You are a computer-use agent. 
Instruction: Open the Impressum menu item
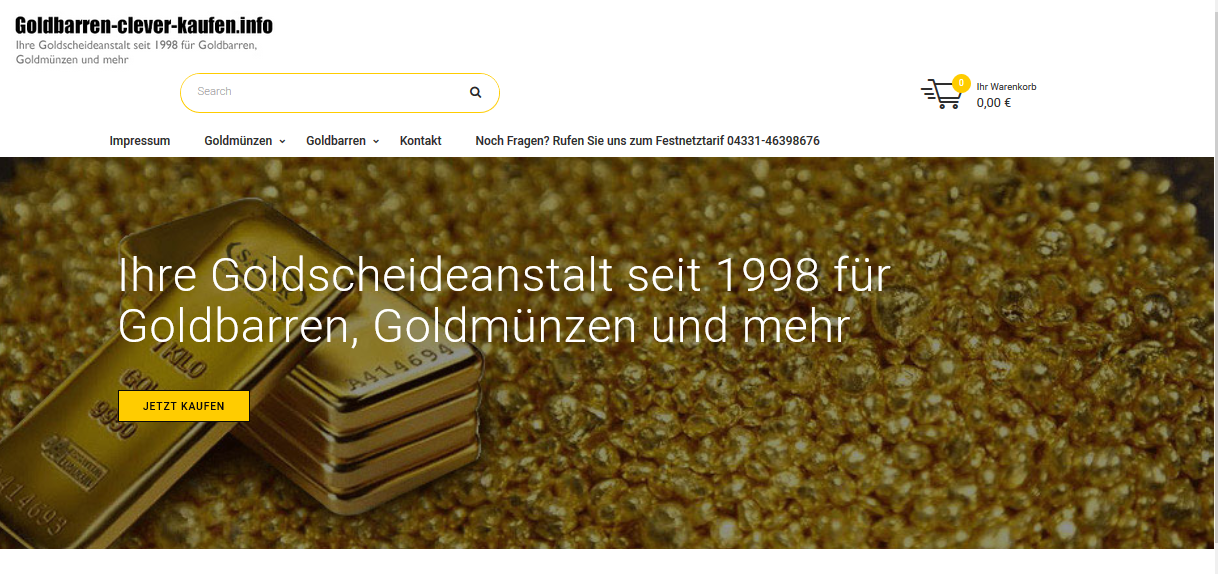[x=140, y=141]
